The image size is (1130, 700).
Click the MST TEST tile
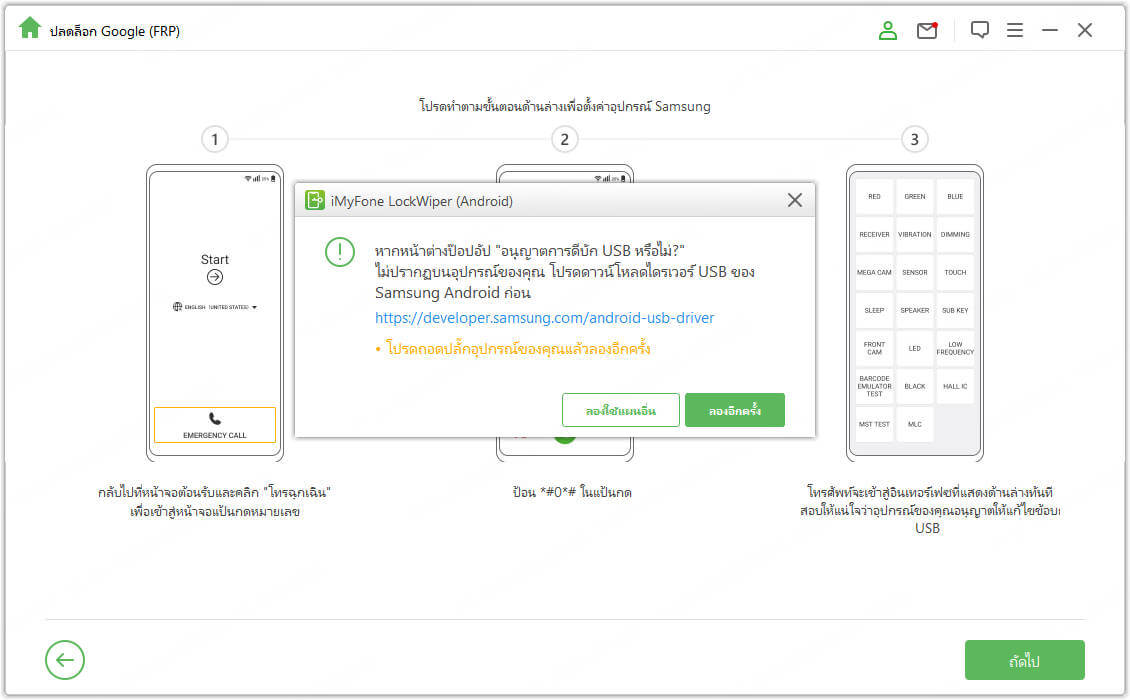pos(874,425)
